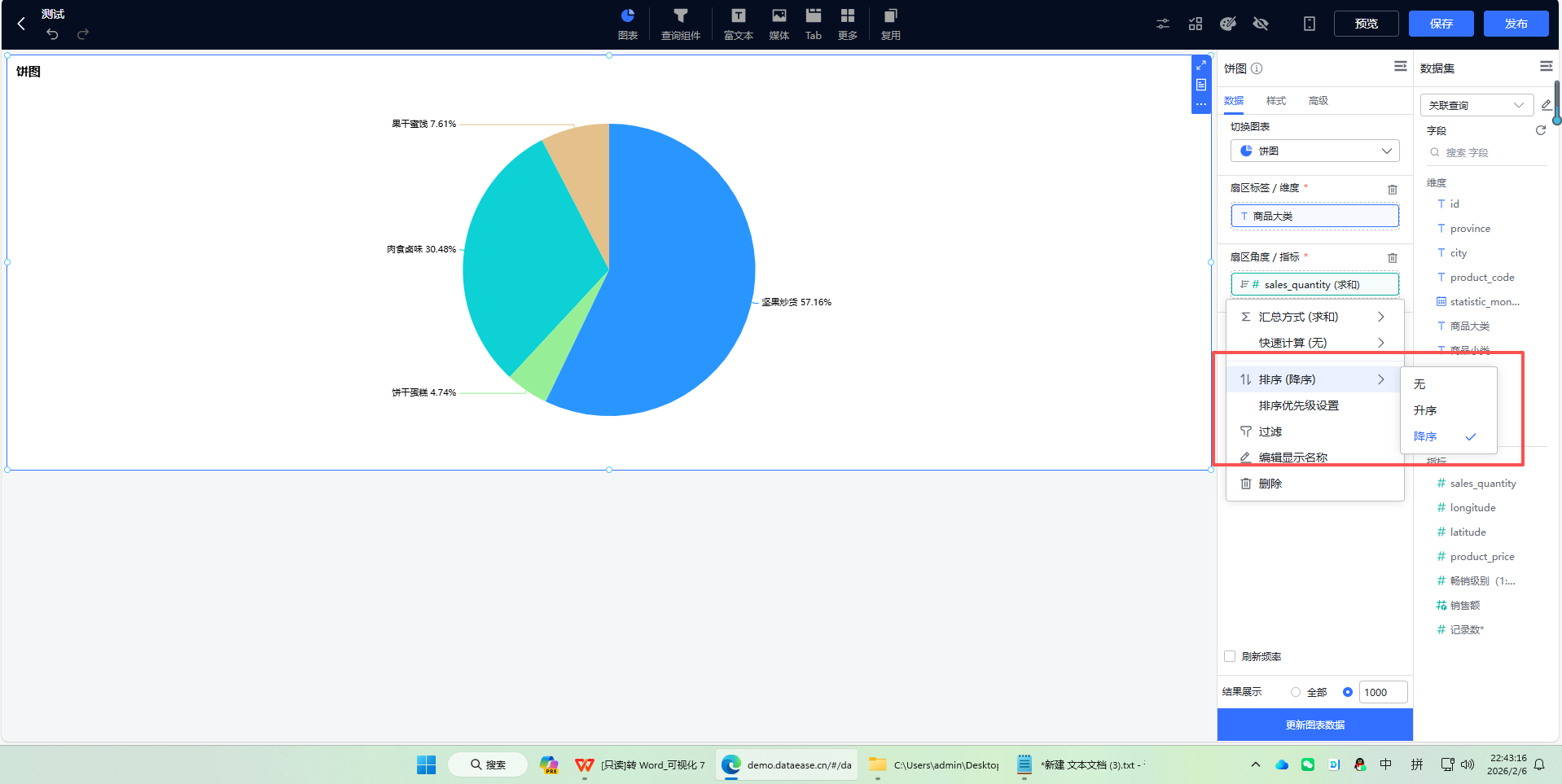The image size is (1562, 784).
Task: Edit the dataset with pencil icon
Action: coord(1546,105)
